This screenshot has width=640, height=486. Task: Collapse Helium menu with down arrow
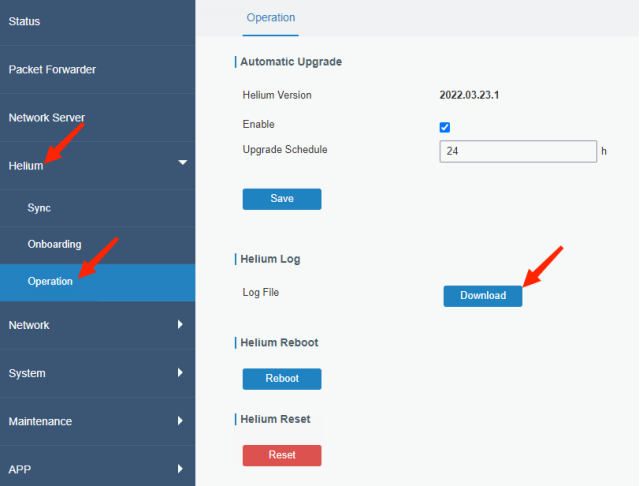[x=182, y=162]
